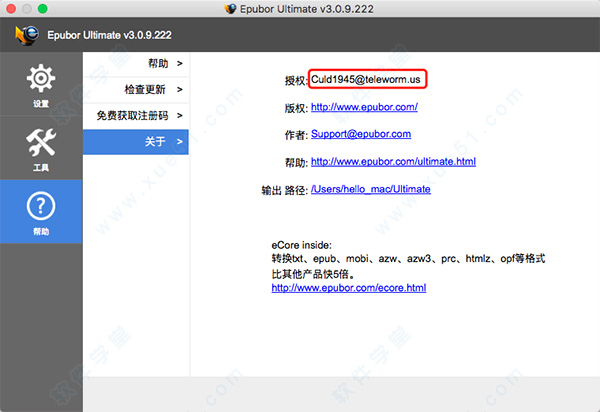600x412 pixels.
Task: Click the 作者 label
Action: [295, 135]
